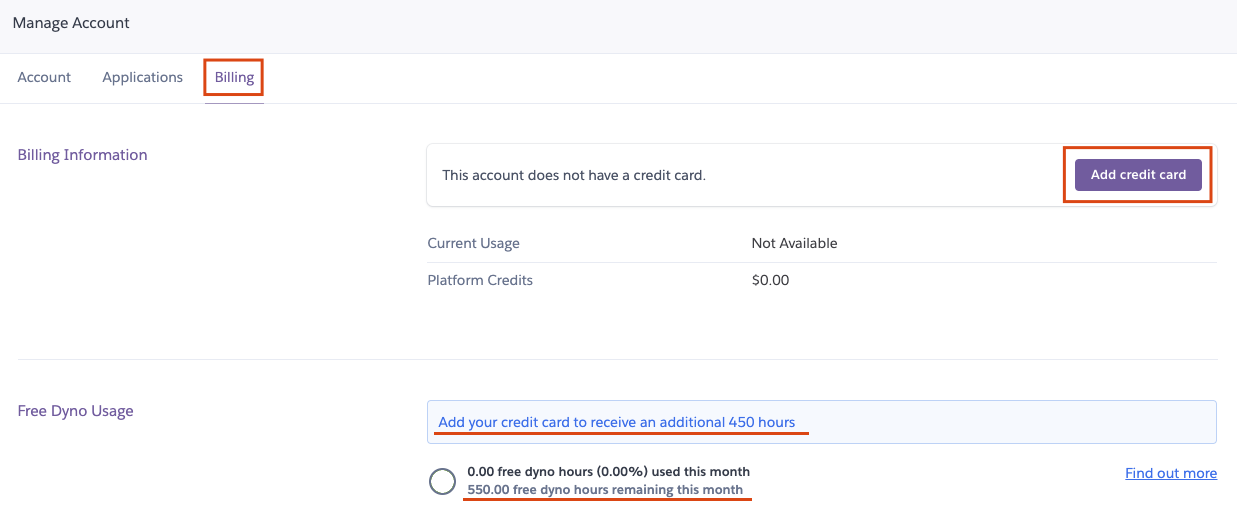Open the Applications tab
The width and height of the screenshot is (1237, 517).
click(142, 77)
